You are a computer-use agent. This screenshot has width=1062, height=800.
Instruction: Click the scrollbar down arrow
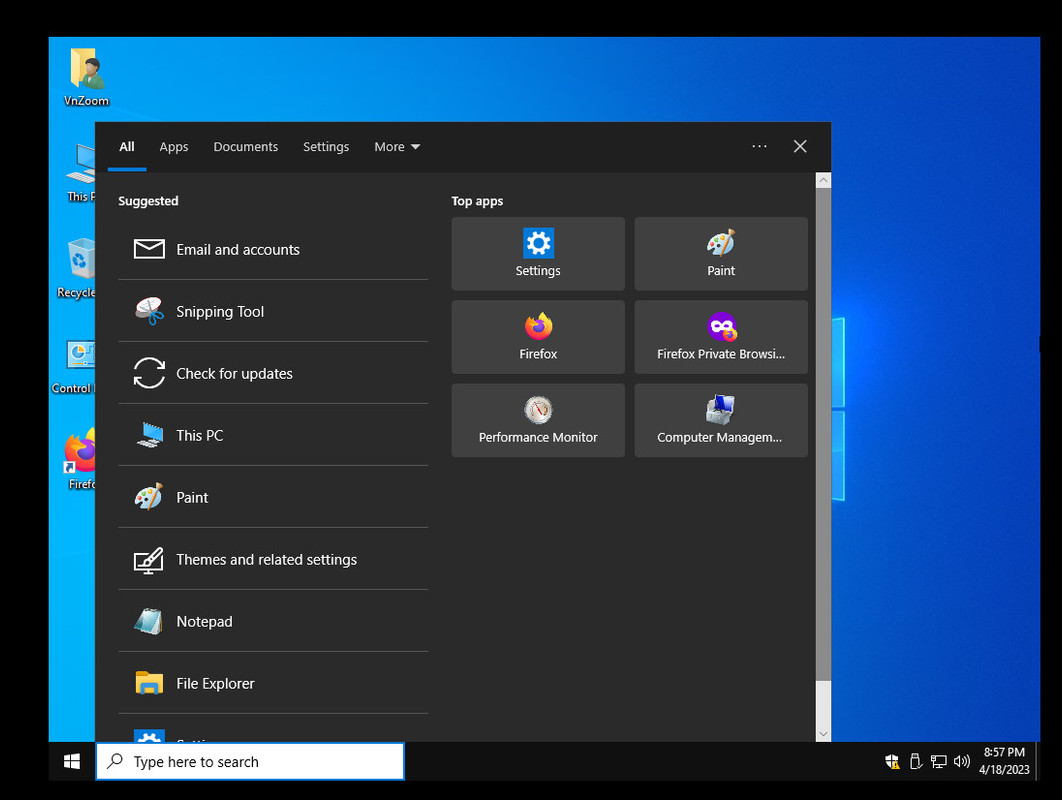[824, 734]
